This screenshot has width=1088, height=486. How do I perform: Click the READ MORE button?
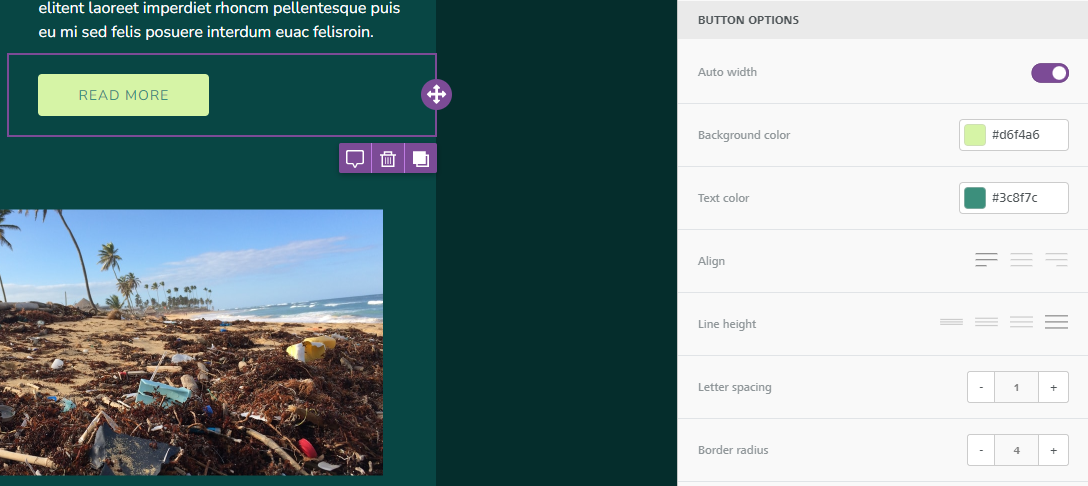click(x=124, y=95)
